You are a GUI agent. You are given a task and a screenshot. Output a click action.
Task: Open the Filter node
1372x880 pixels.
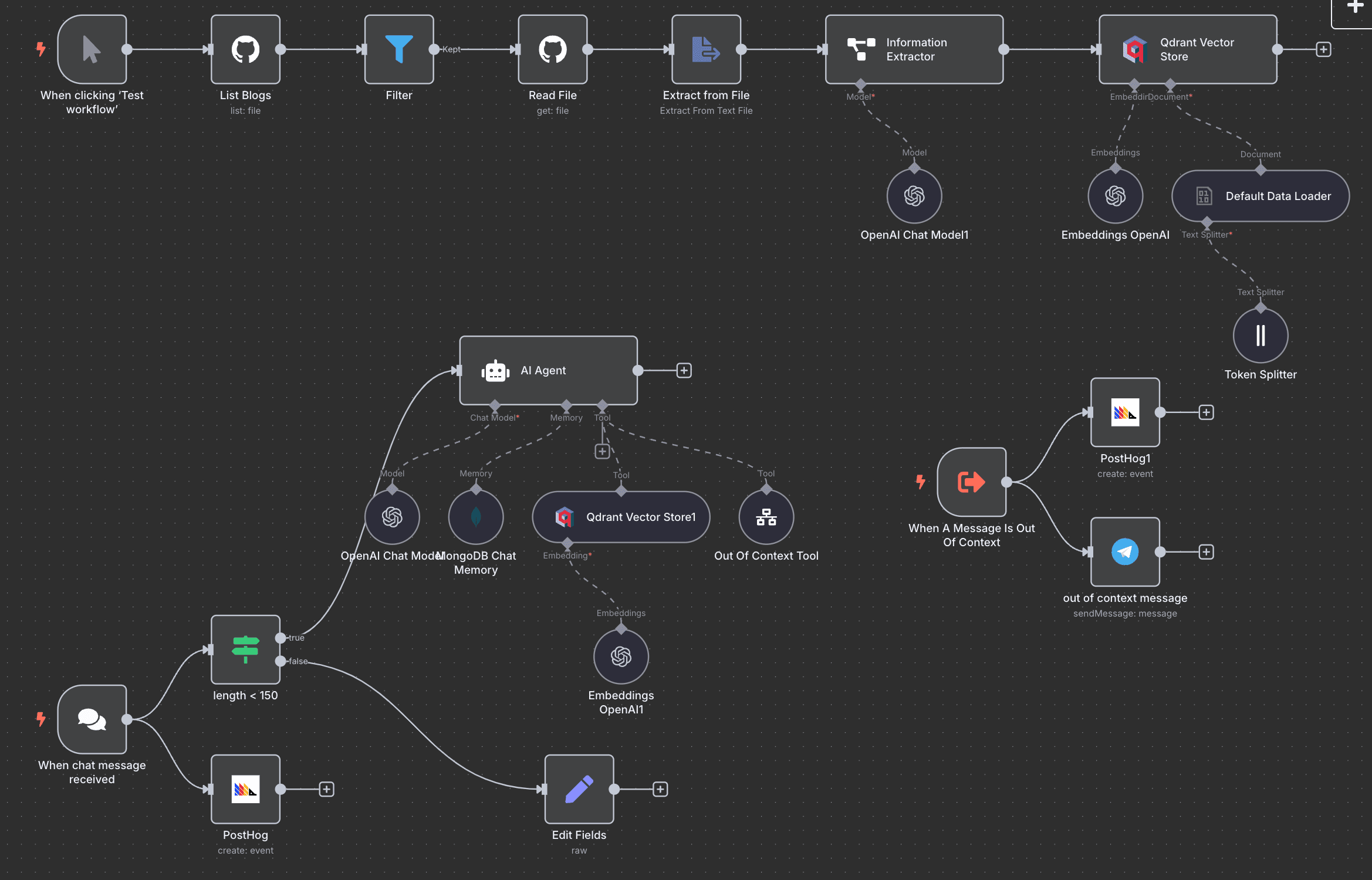pos(399,49)
